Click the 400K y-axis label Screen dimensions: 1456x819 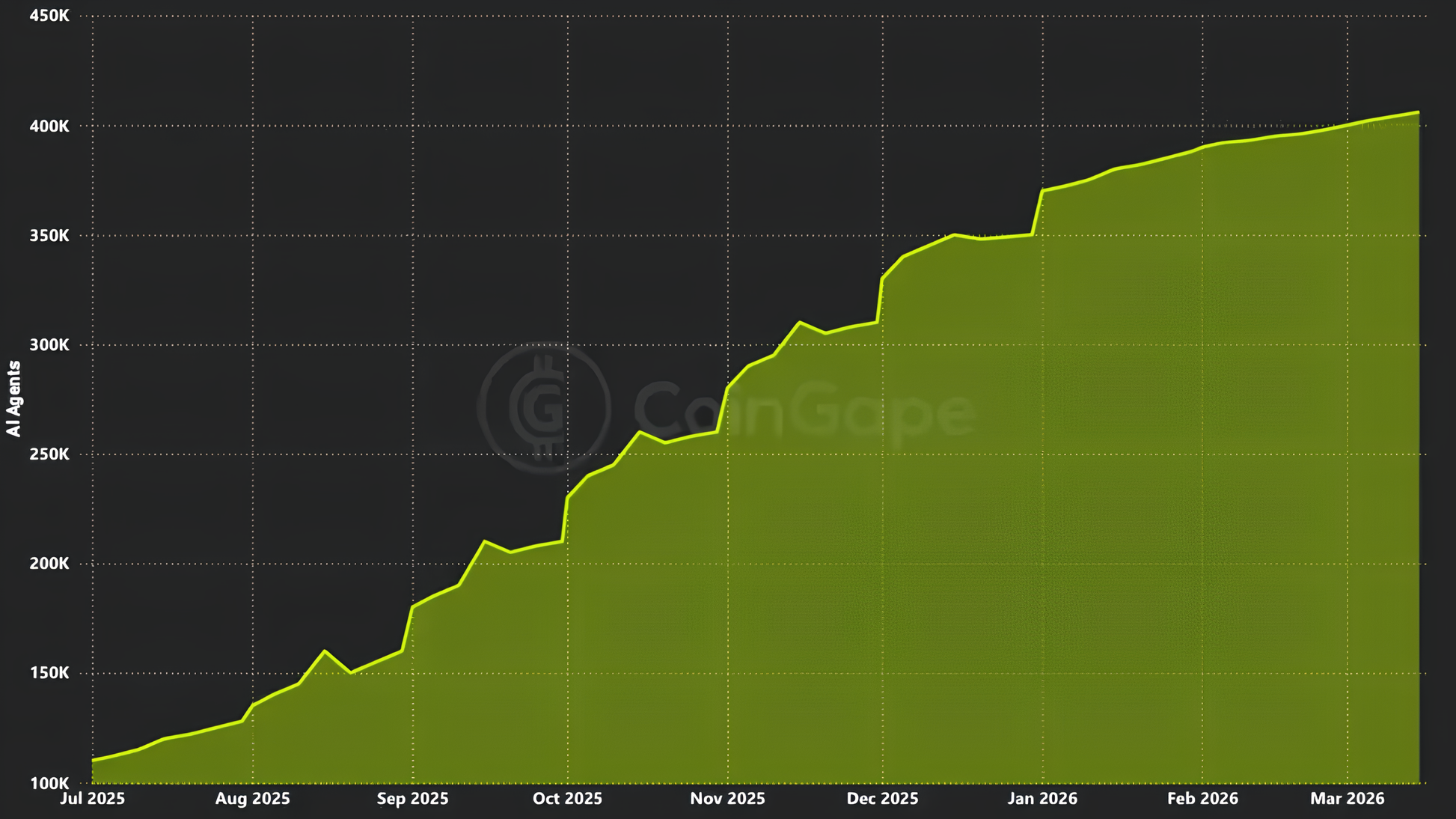pos(49,127)
